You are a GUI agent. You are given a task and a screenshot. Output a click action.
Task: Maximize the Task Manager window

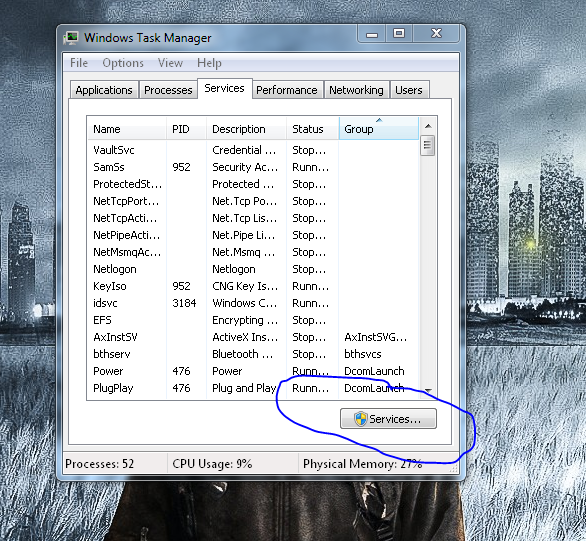399,34
